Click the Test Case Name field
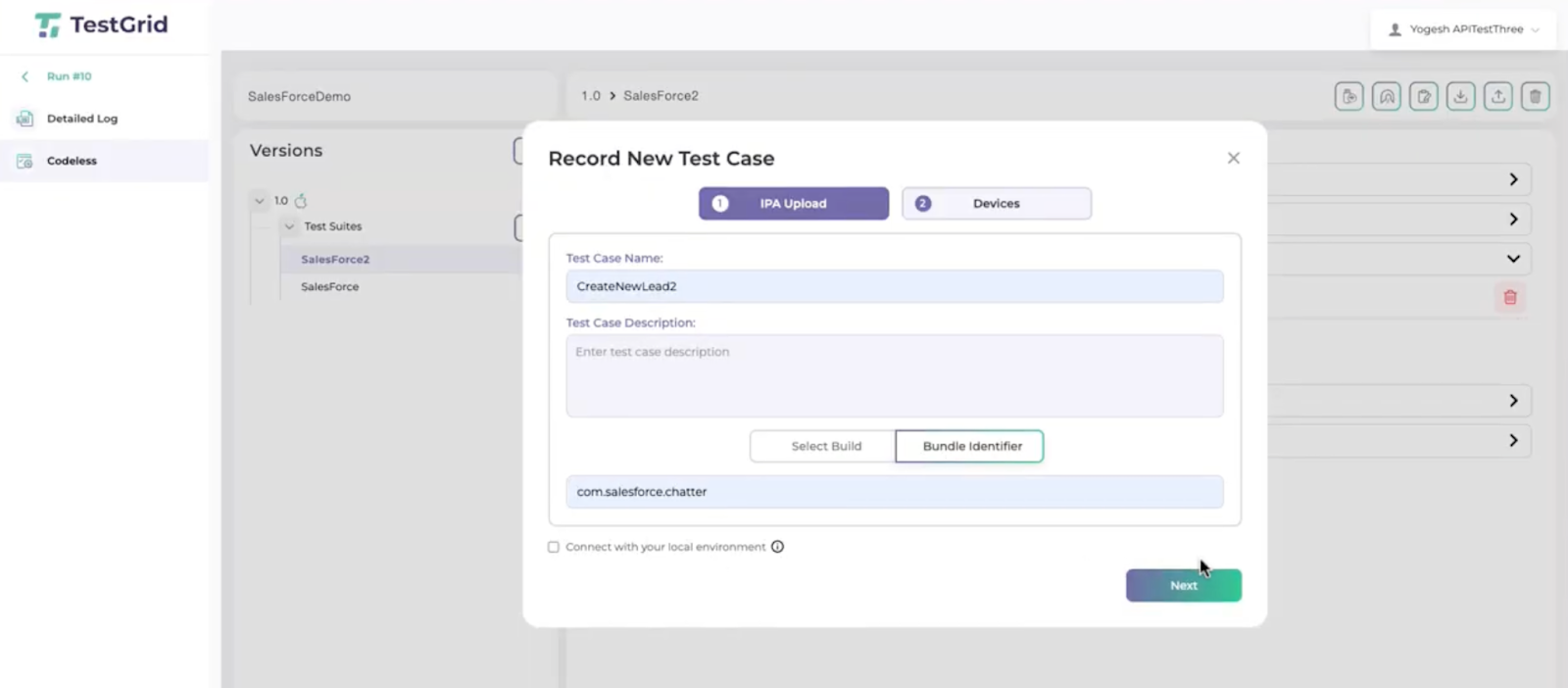 [x=894, y=286]
